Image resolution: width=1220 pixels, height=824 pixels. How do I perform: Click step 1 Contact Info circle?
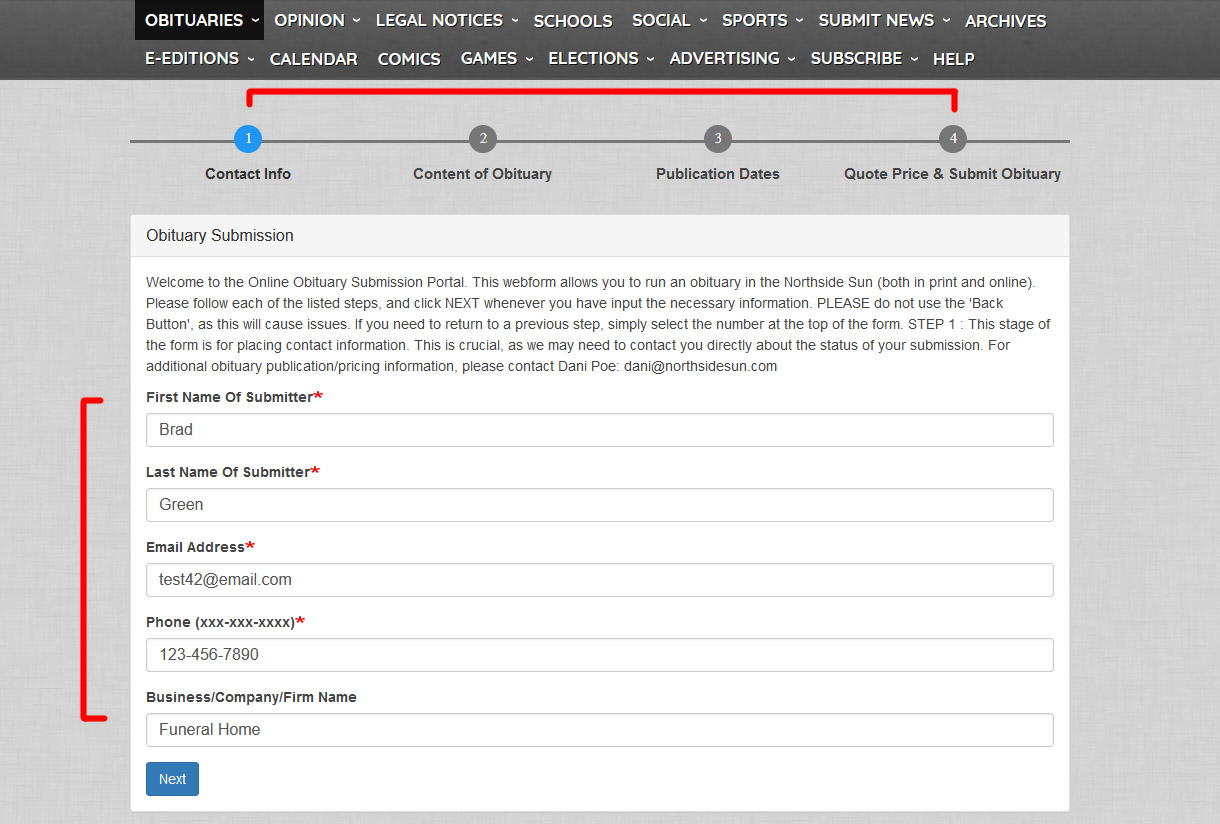(x=248, y=139)
